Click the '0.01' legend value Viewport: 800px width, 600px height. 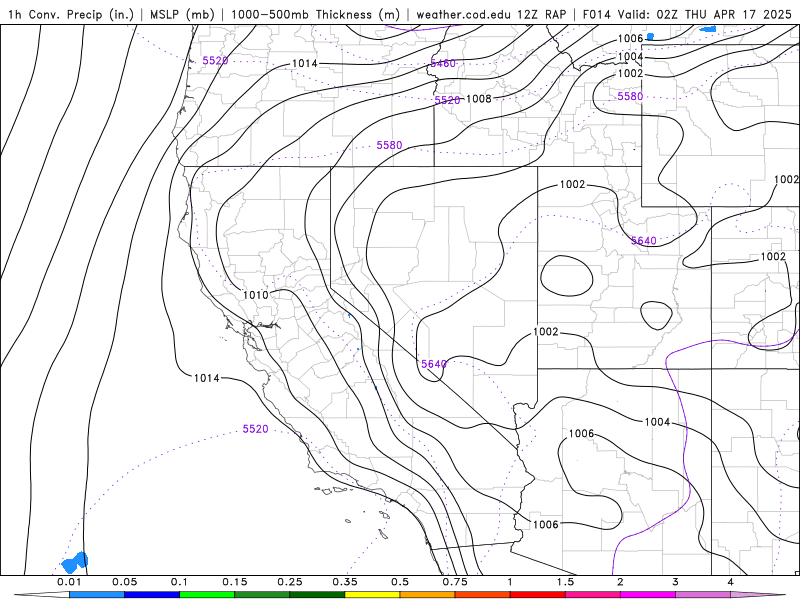pyautogui.click(x=69, y=582)
